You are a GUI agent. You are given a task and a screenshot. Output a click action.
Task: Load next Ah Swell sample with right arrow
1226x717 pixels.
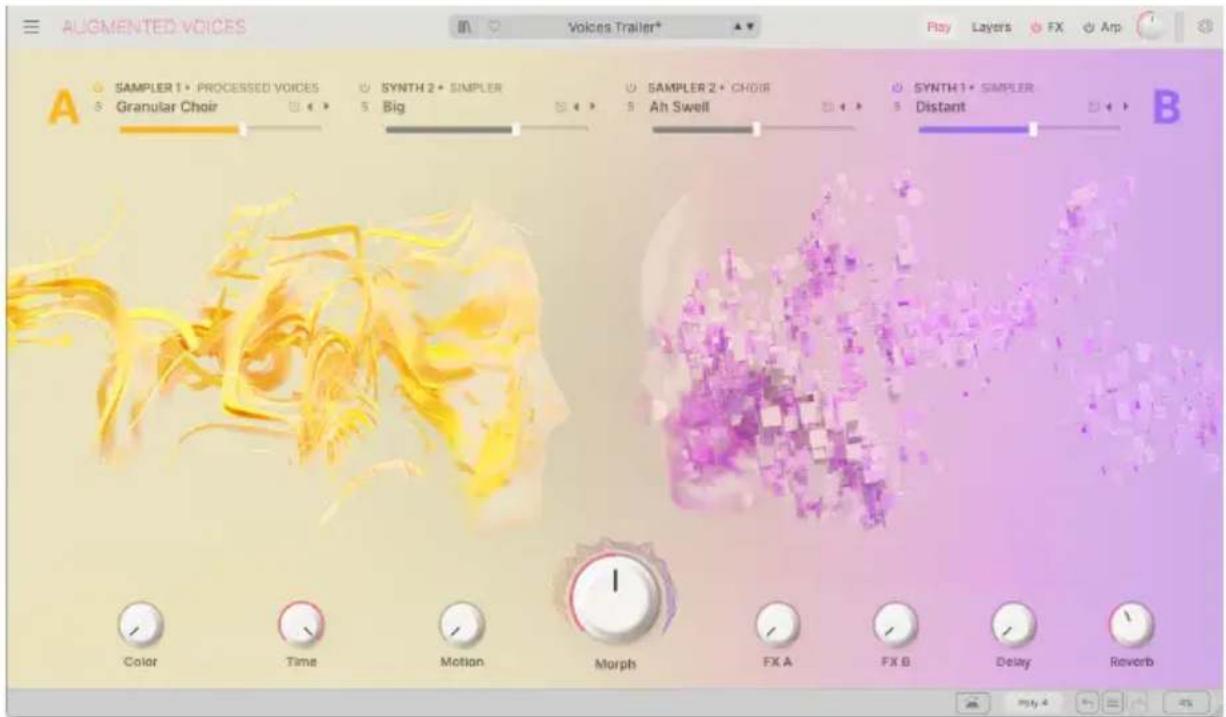(858, 106)
